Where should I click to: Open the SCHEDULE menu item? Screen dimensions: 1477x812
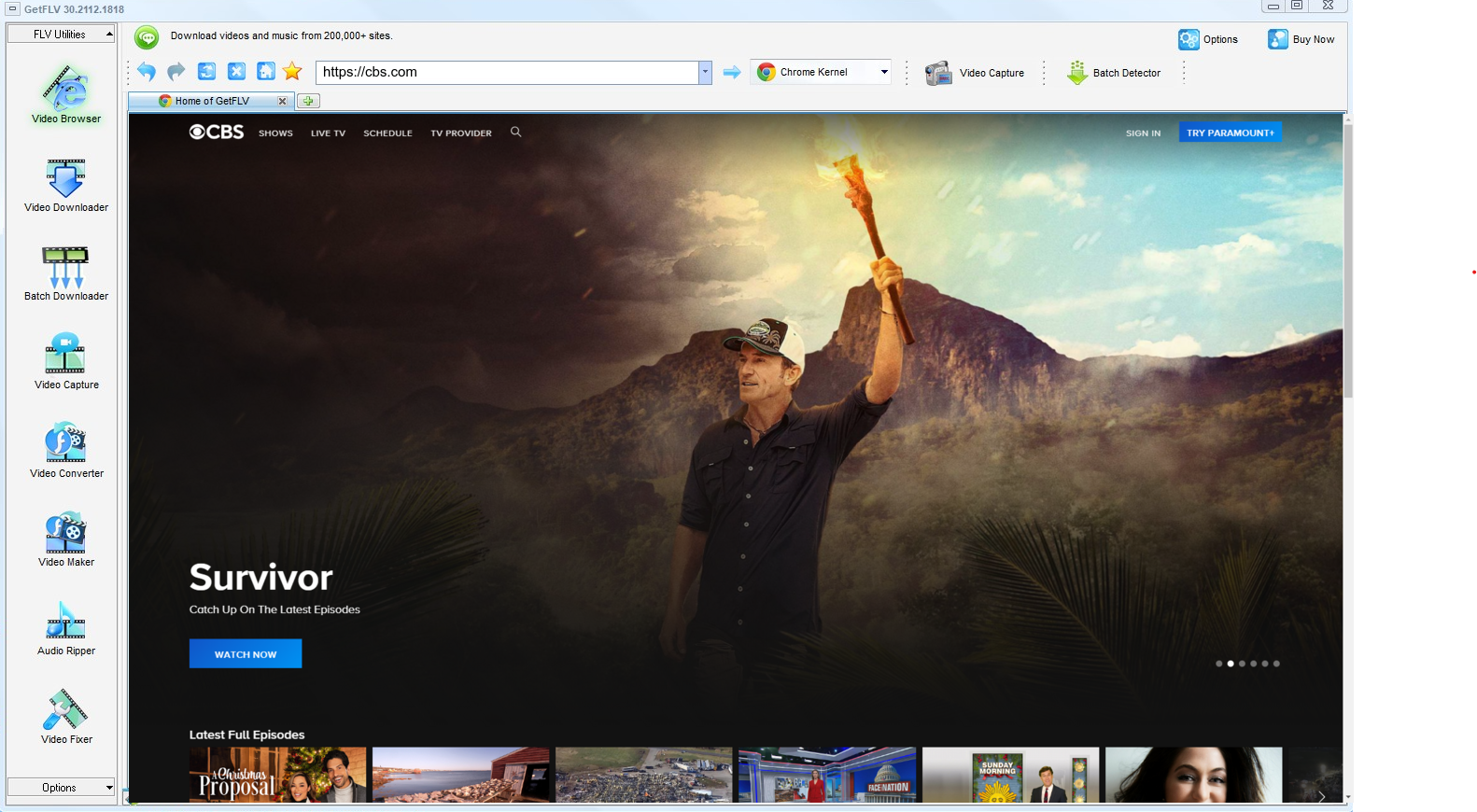[x=387, y=133]
